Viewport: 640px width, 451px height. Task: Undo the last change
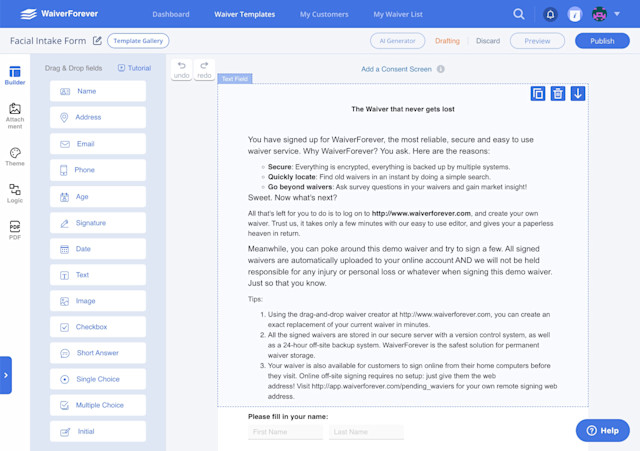pyautogui.click(x=181, y=70)
